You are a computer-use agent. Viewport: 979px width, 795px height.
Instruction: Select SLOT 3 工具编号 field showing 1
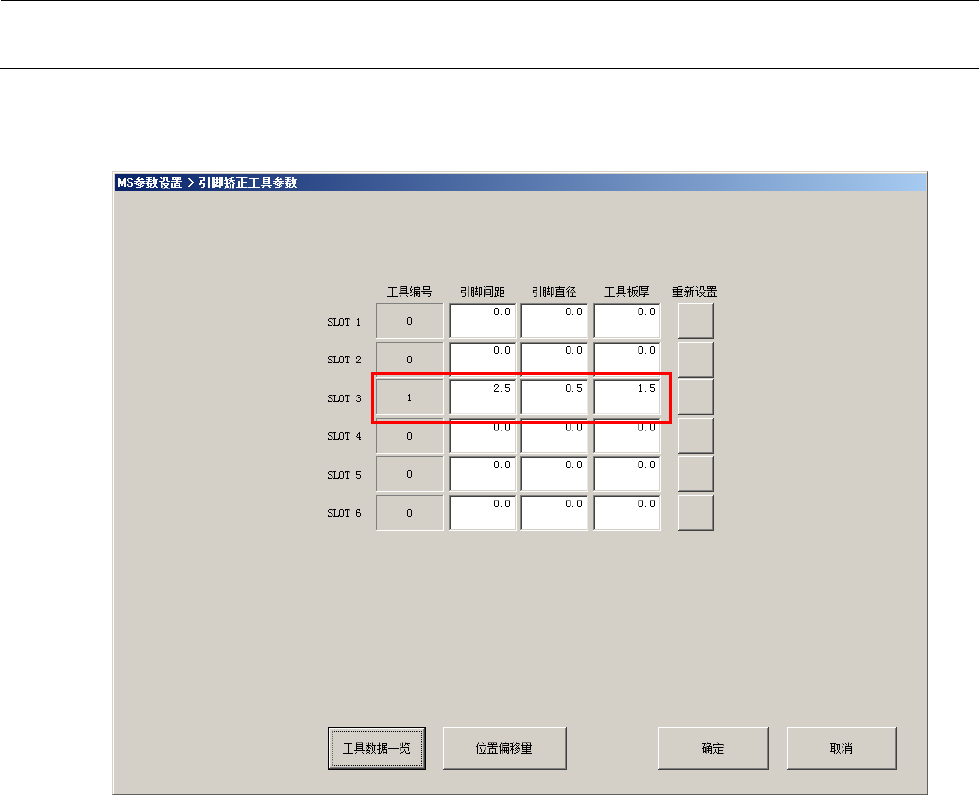pyautogui.click(x=410, y=397)
